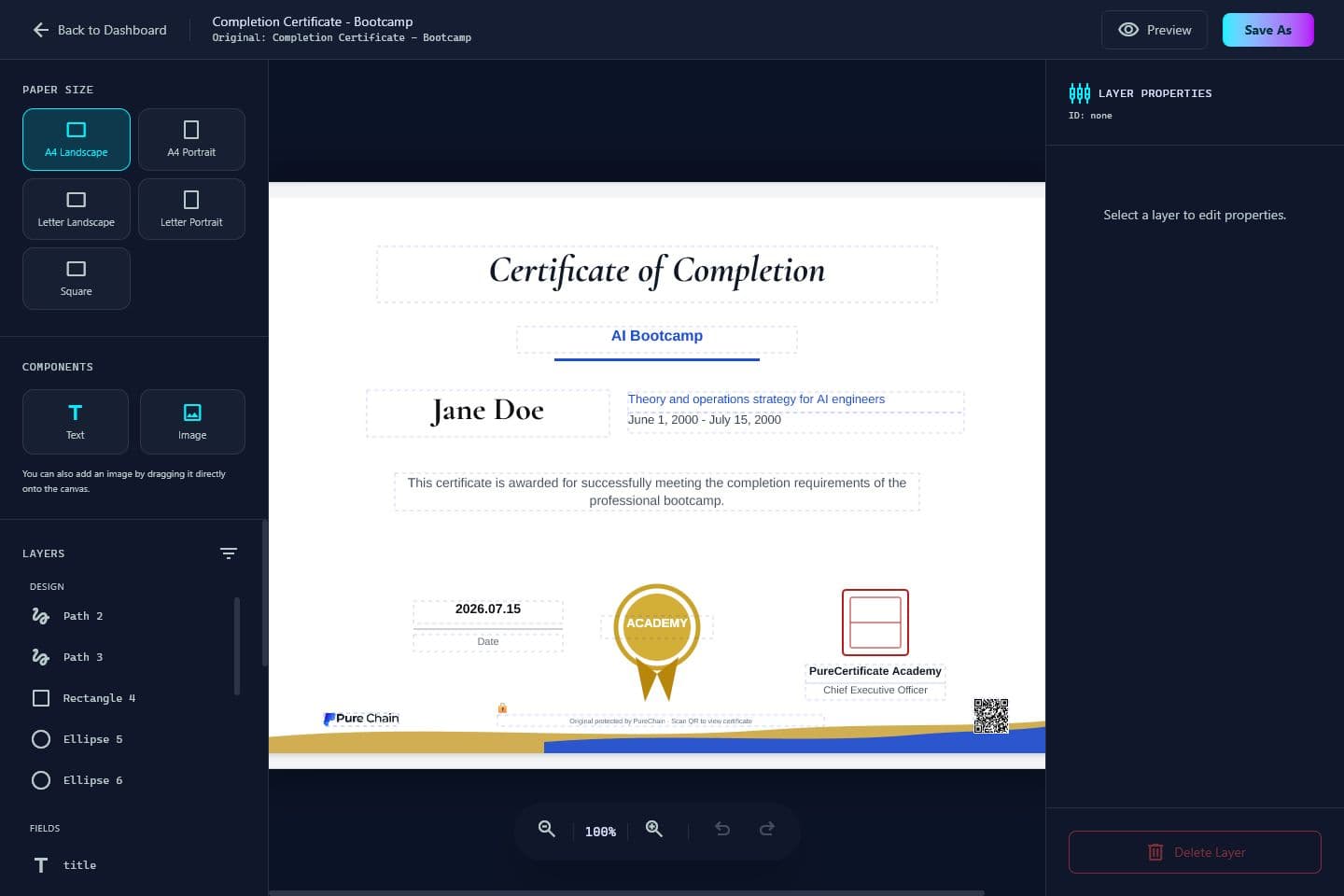The image size is (1344, 896).
Task: Redo the last change
Action: coord(767,829)
